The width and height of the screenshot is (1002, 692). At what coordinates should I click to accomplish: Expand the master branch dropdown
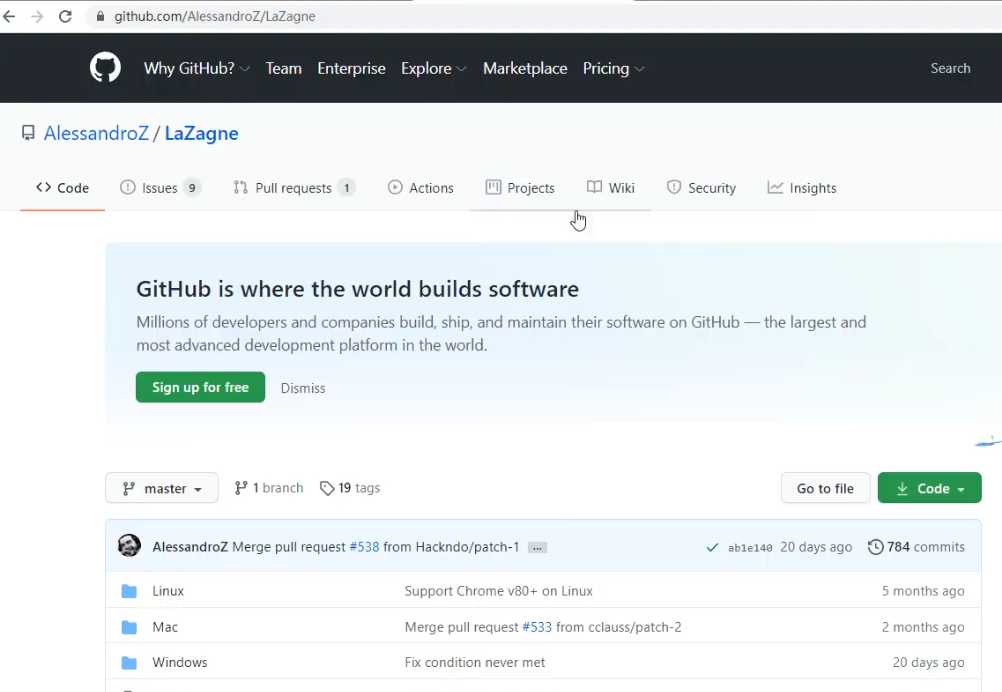(162, 488)
